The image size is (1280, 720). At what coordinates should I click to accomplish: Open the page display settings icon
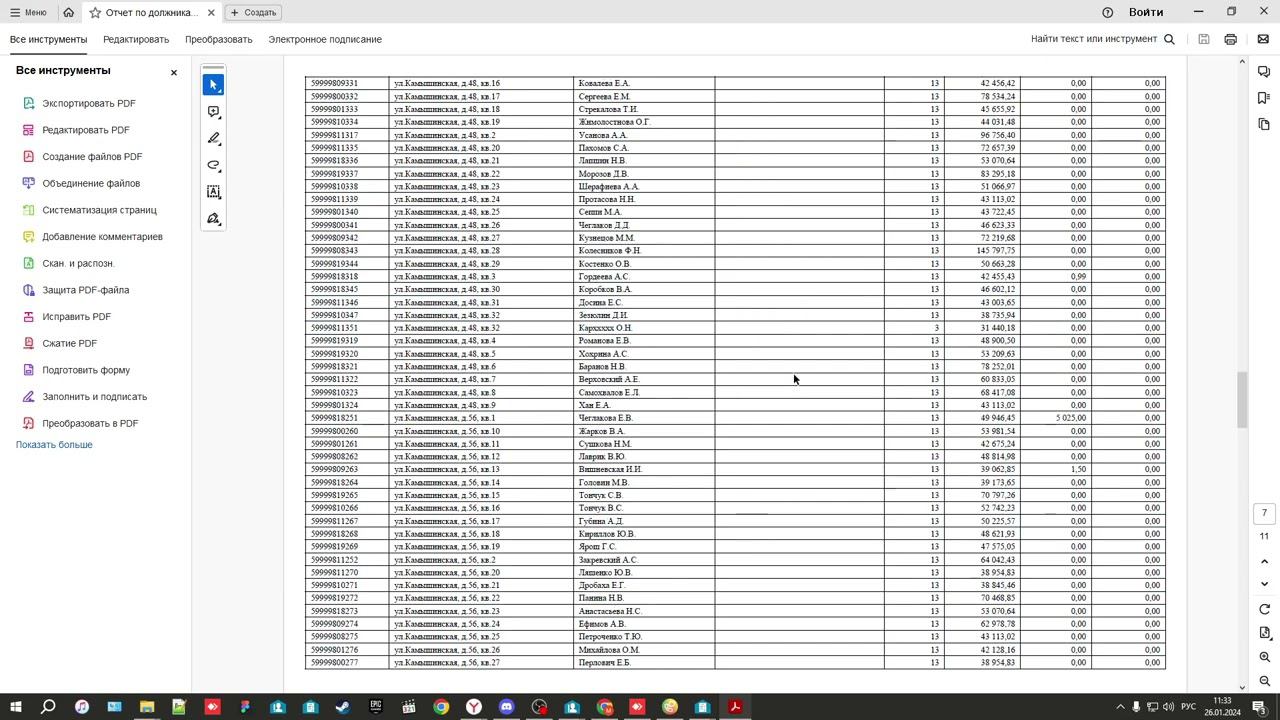tap(1264, 633)
